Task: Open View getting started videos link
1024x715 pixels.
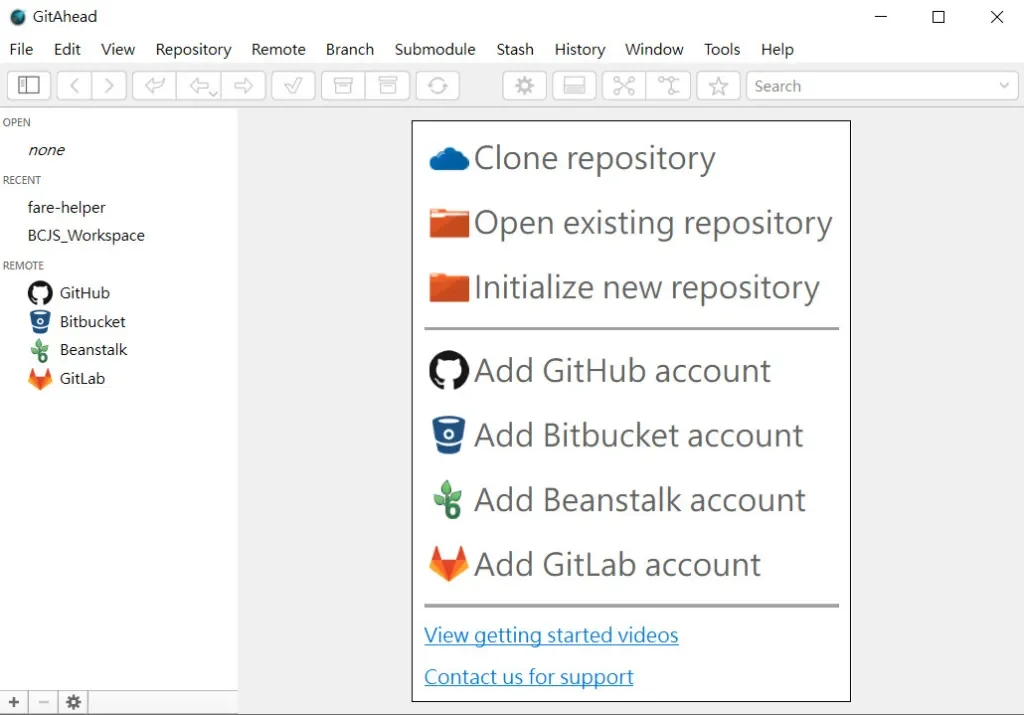Action: click(x=551, y=635)
